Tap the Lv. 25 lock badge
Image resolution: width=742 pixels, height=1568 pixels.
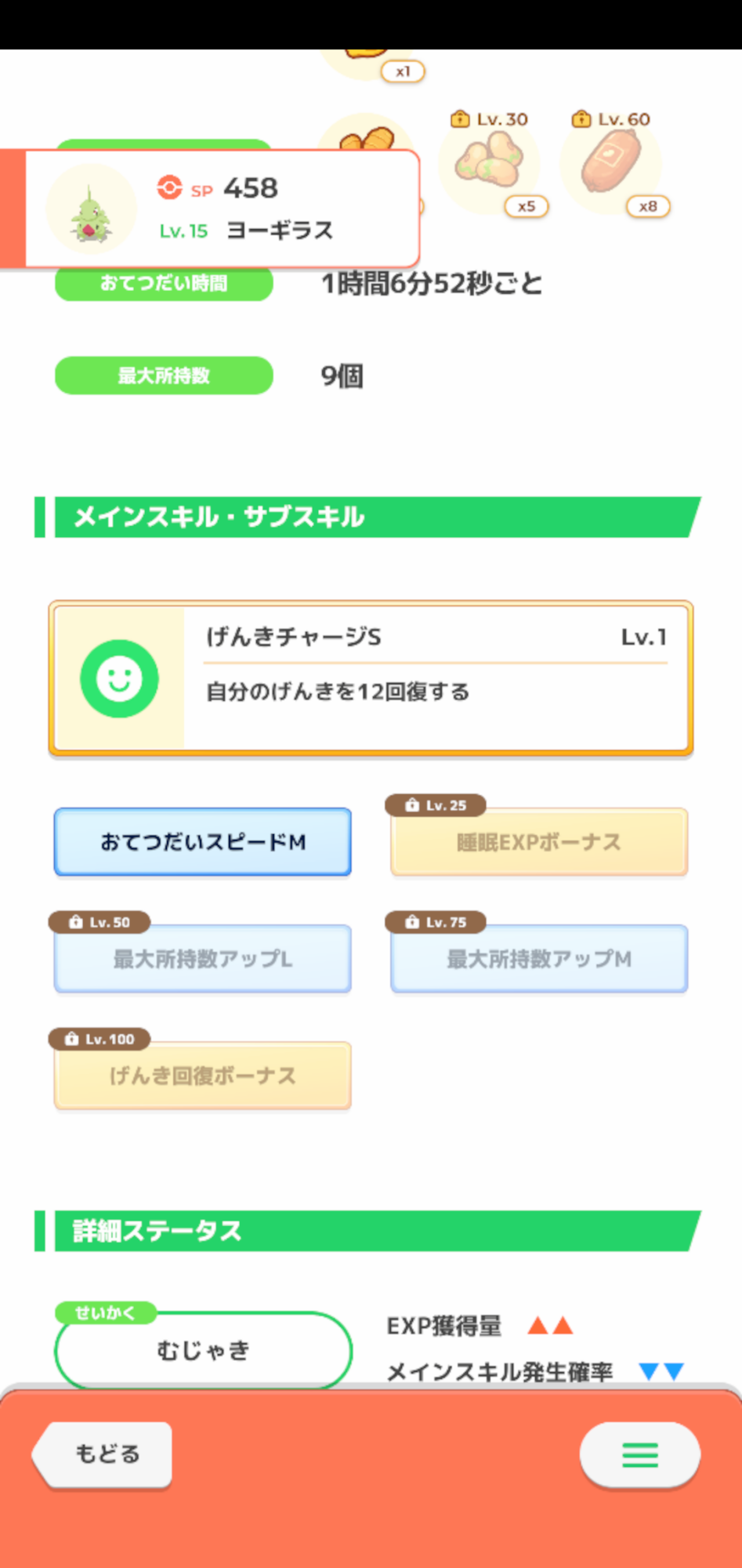click(436, 805)
